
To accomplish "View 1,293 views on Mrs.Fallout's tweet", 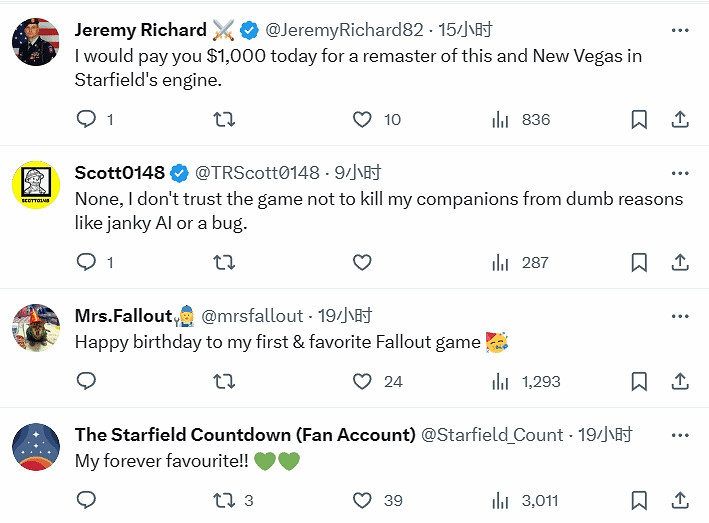I will 526,381.
